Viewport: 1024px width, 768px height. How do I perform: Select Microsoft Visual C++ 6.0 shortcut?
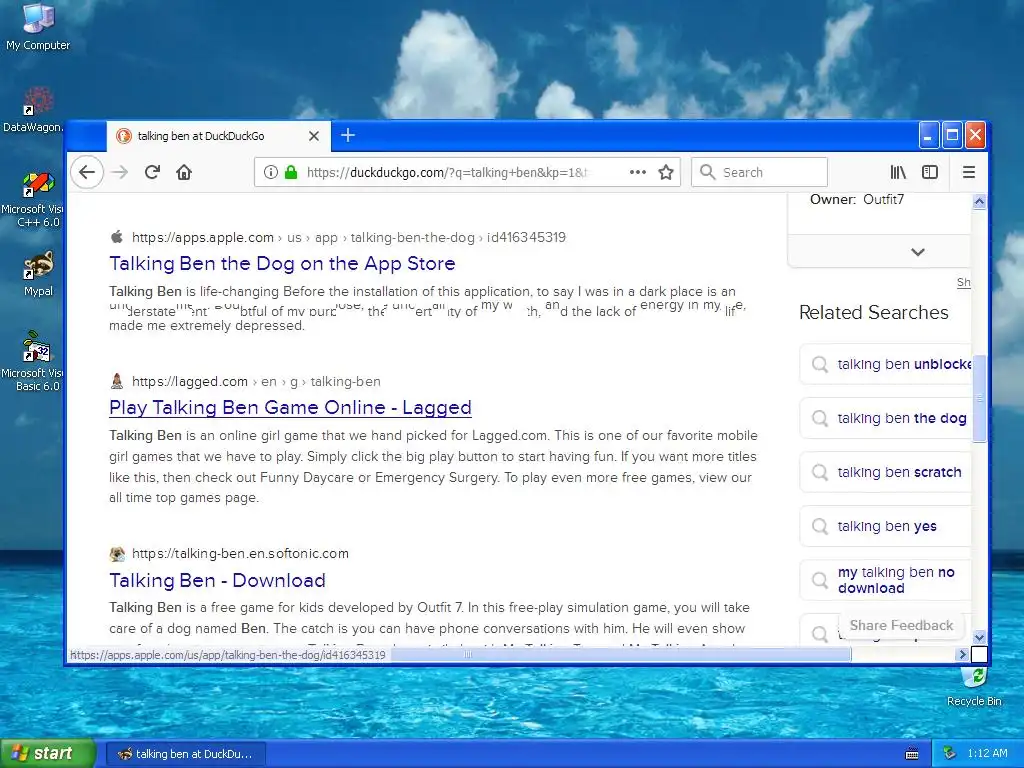[33, 199]
